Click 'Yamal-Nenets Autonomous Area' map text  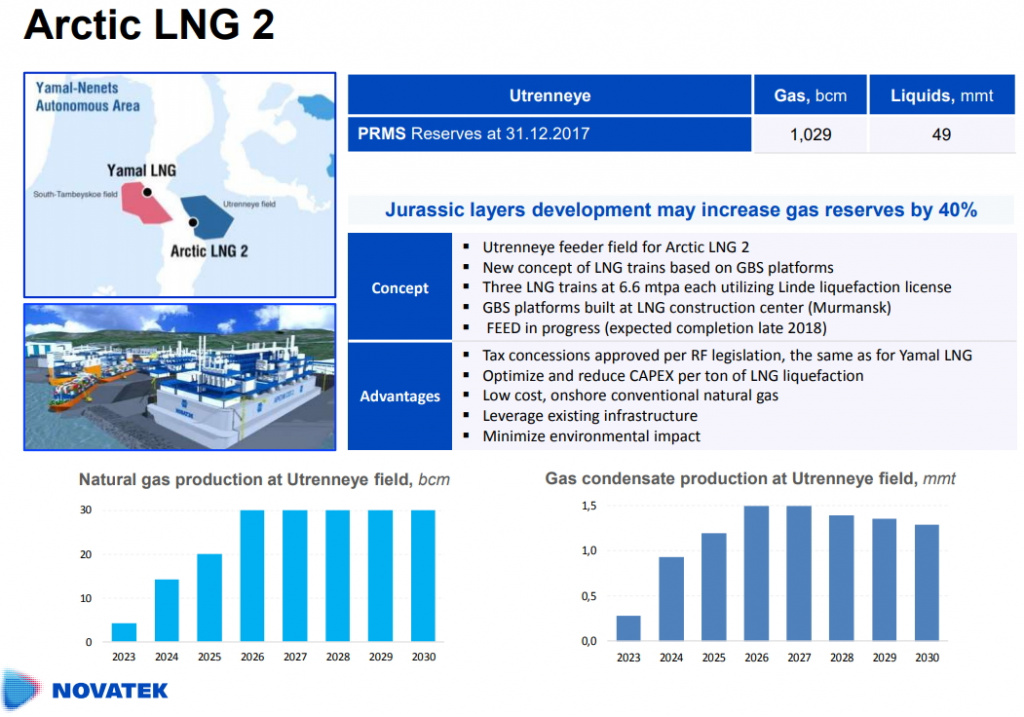pyautogui.click(x=88, y=97)
